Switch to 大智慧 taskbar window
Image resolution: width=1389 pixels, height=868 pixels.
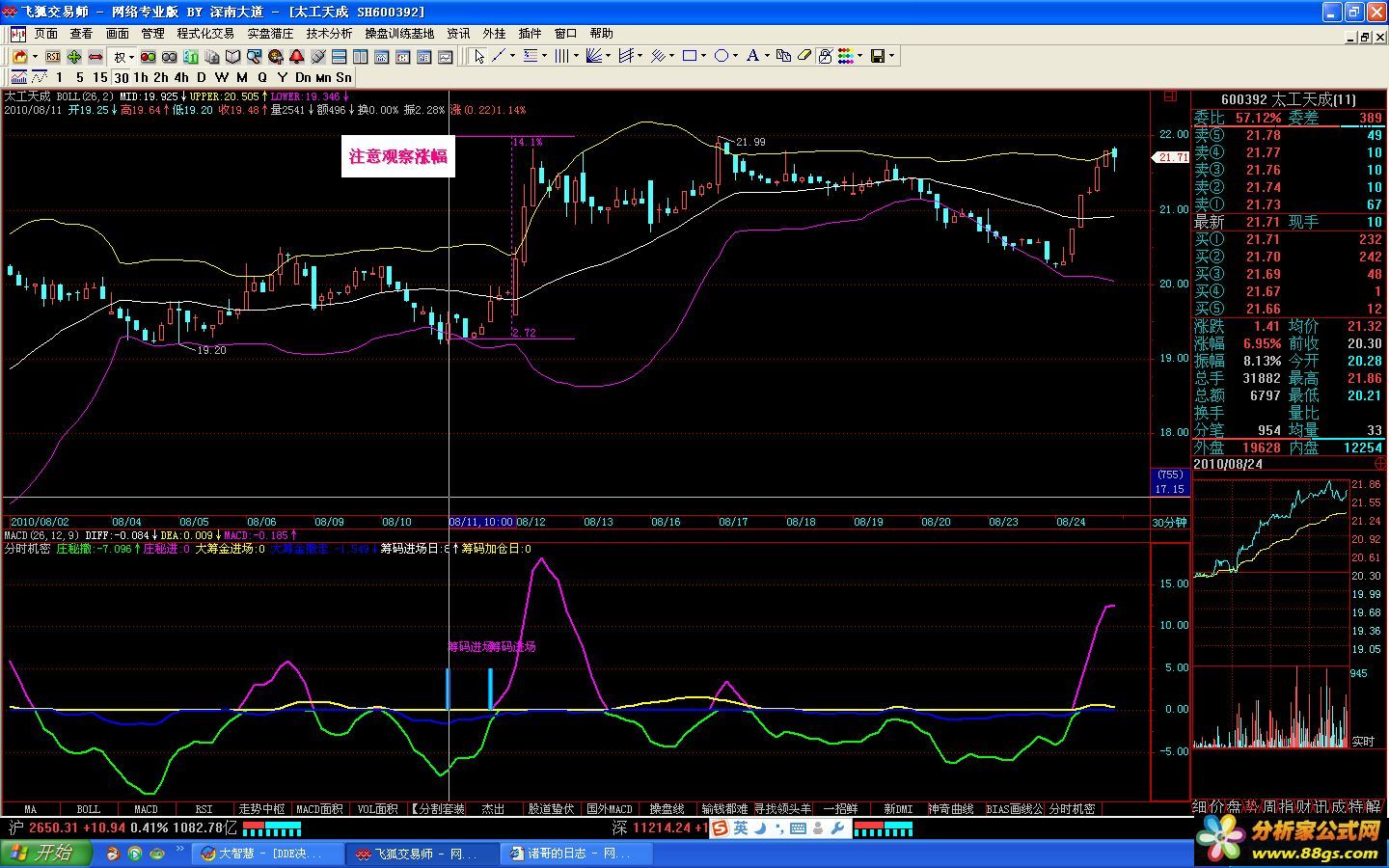pos(270,854)
